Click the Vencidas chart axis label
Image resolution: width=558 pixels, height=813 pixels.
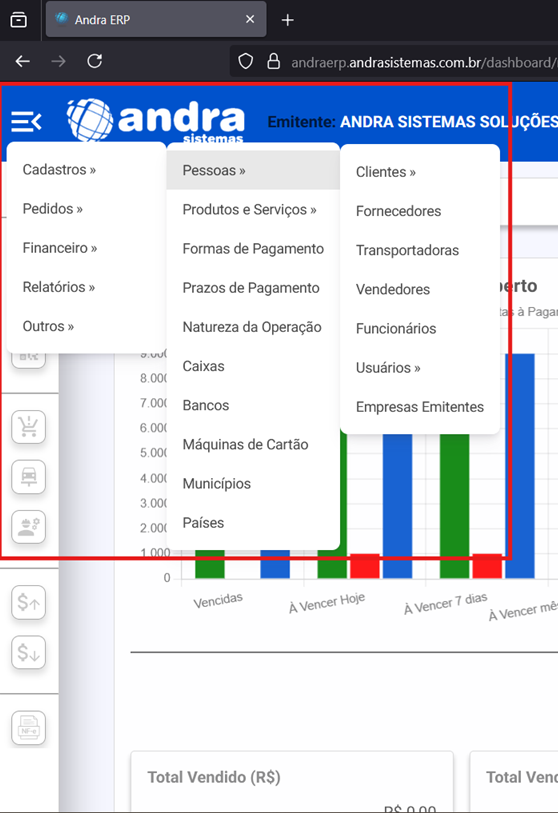click(x=218, y=600)
